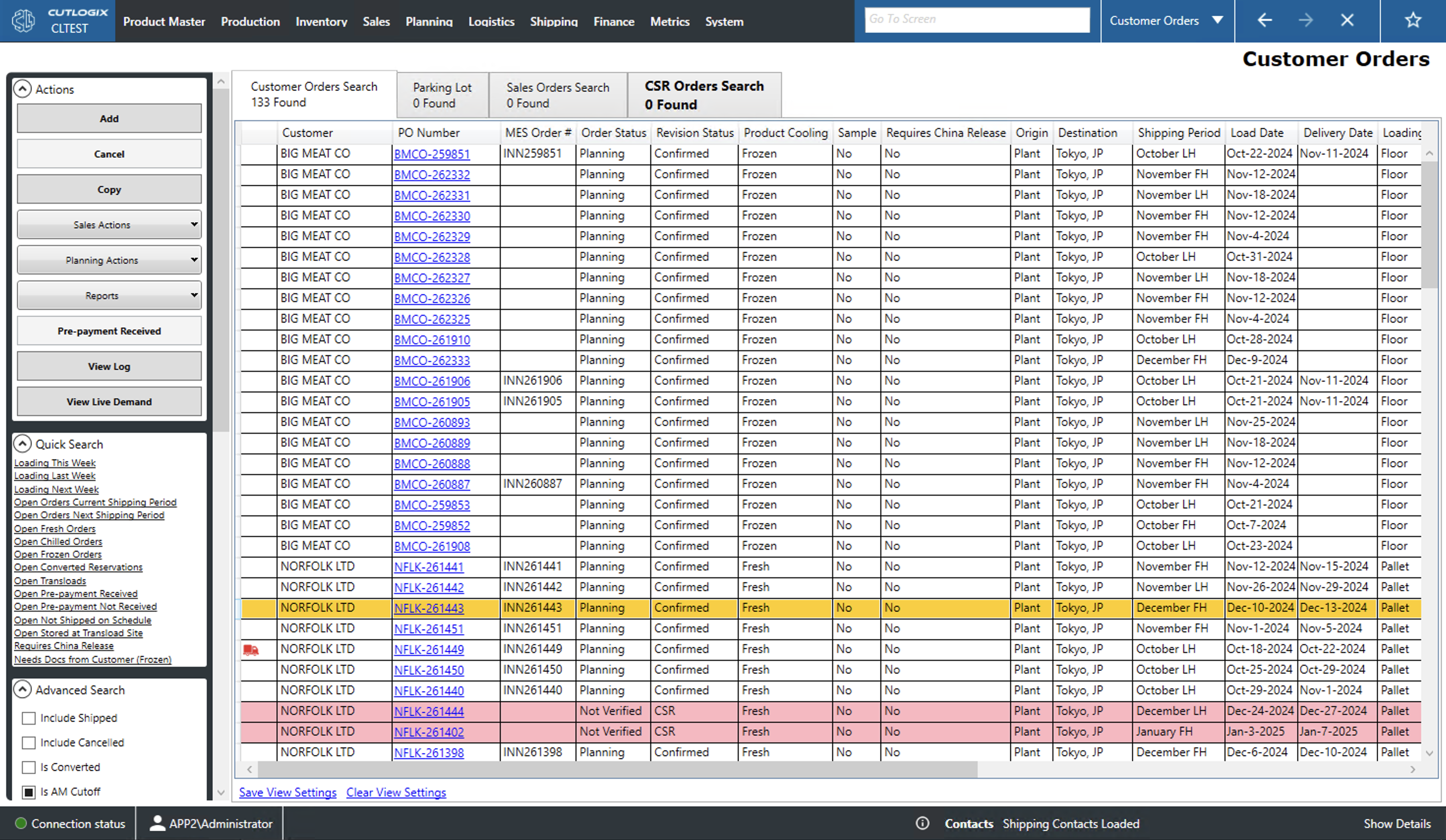Click the red truck icon on NFLK-261449 row
This screenshot has width=1446, height=840.
pyautogui.click(x=251, y=650)
